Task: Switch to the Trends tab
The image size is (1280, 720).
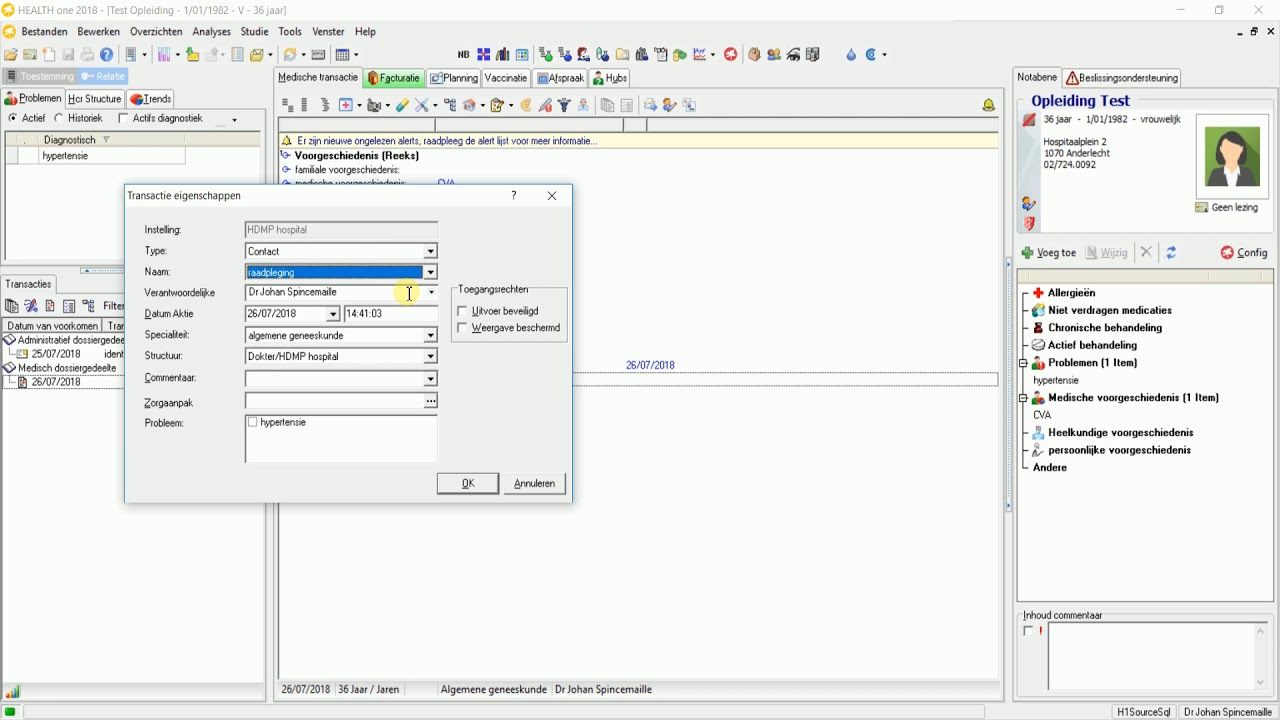Action: (151, 99)
